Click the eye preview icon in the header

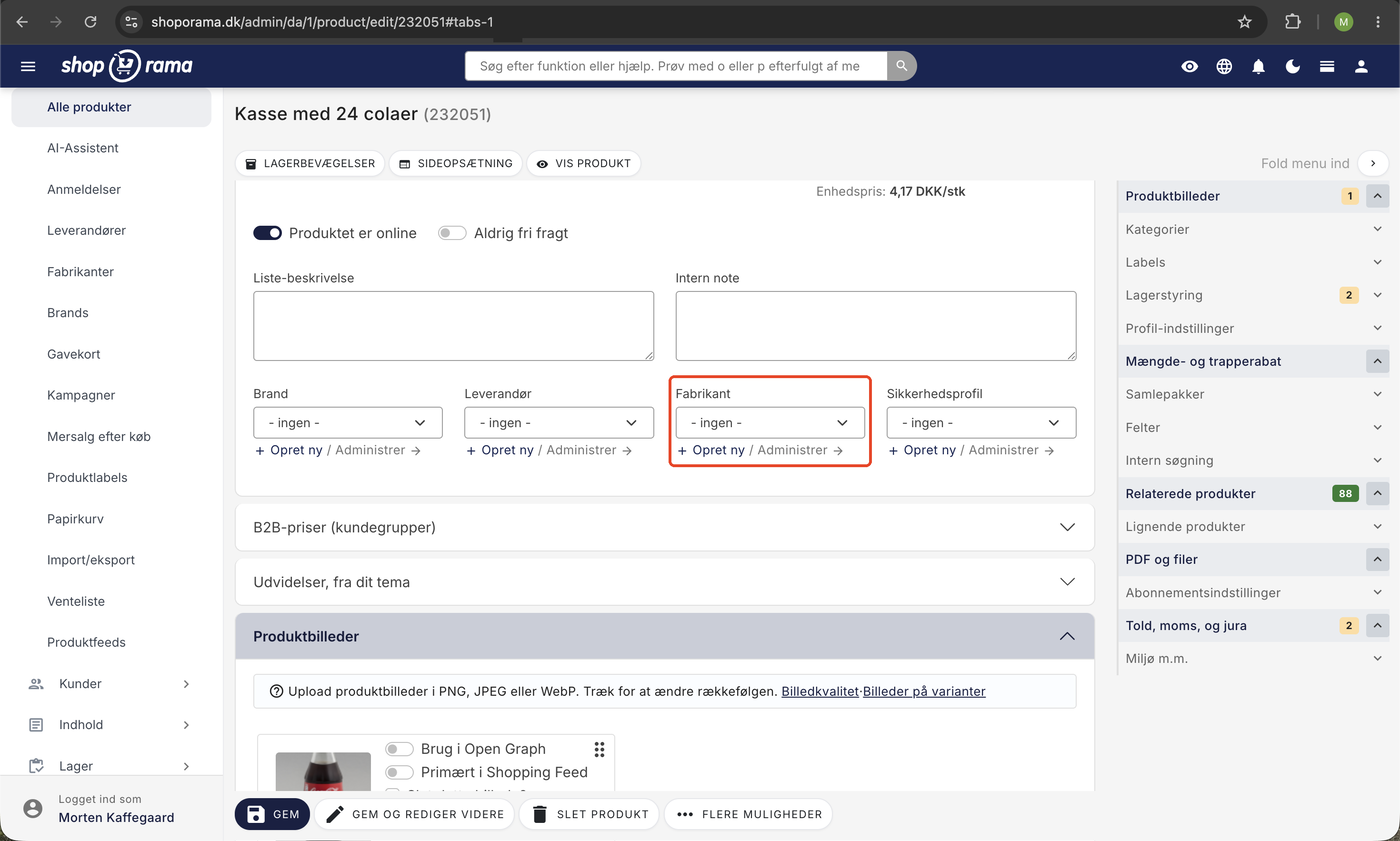(1189, 66)
